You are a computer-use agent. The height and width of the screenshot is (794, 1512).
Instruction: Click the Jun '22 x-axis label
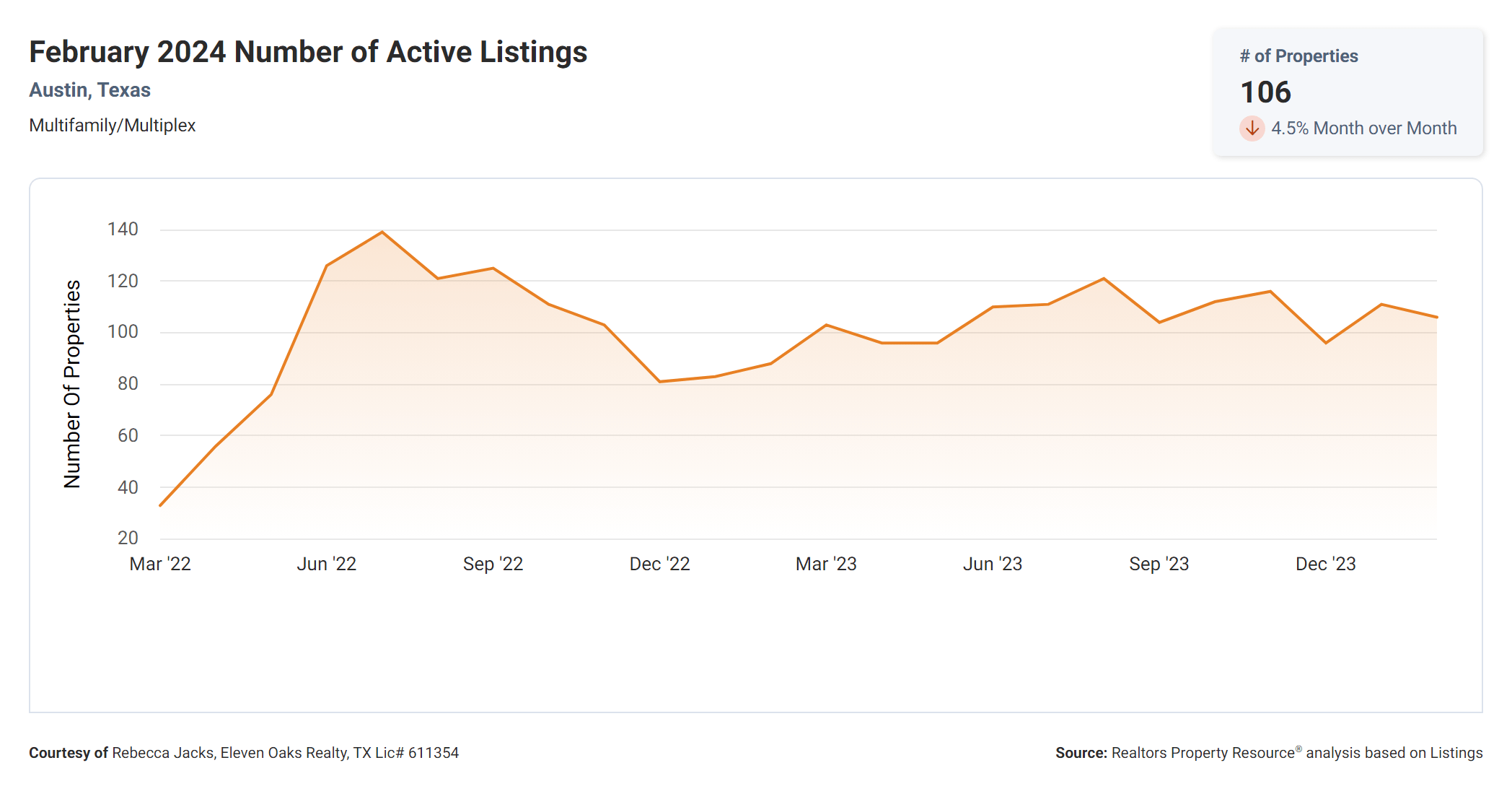326,564
